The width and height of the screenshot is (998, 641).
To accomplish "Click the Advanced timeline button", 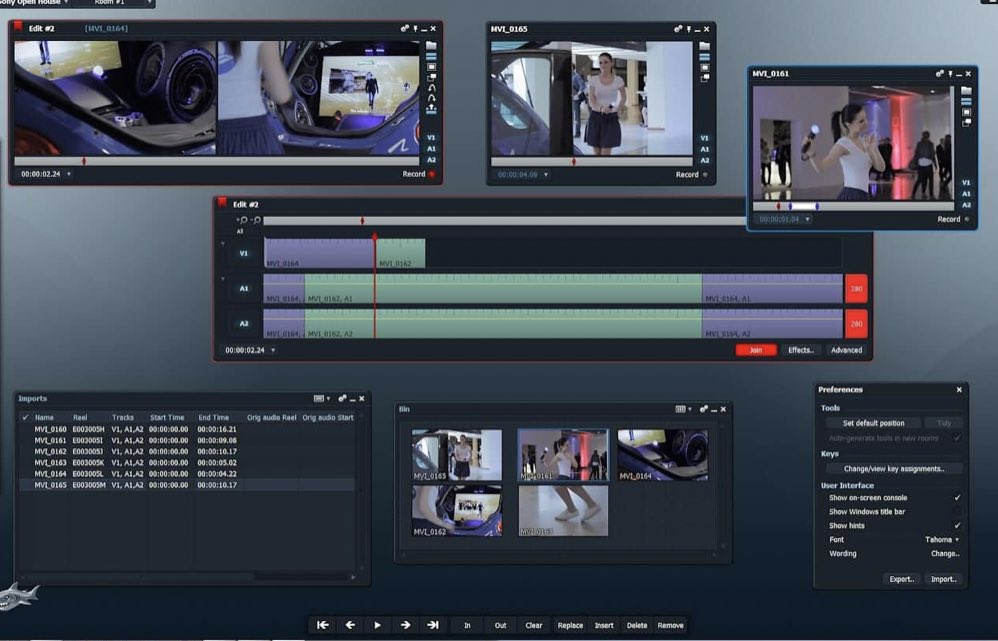I will point(847,350).
